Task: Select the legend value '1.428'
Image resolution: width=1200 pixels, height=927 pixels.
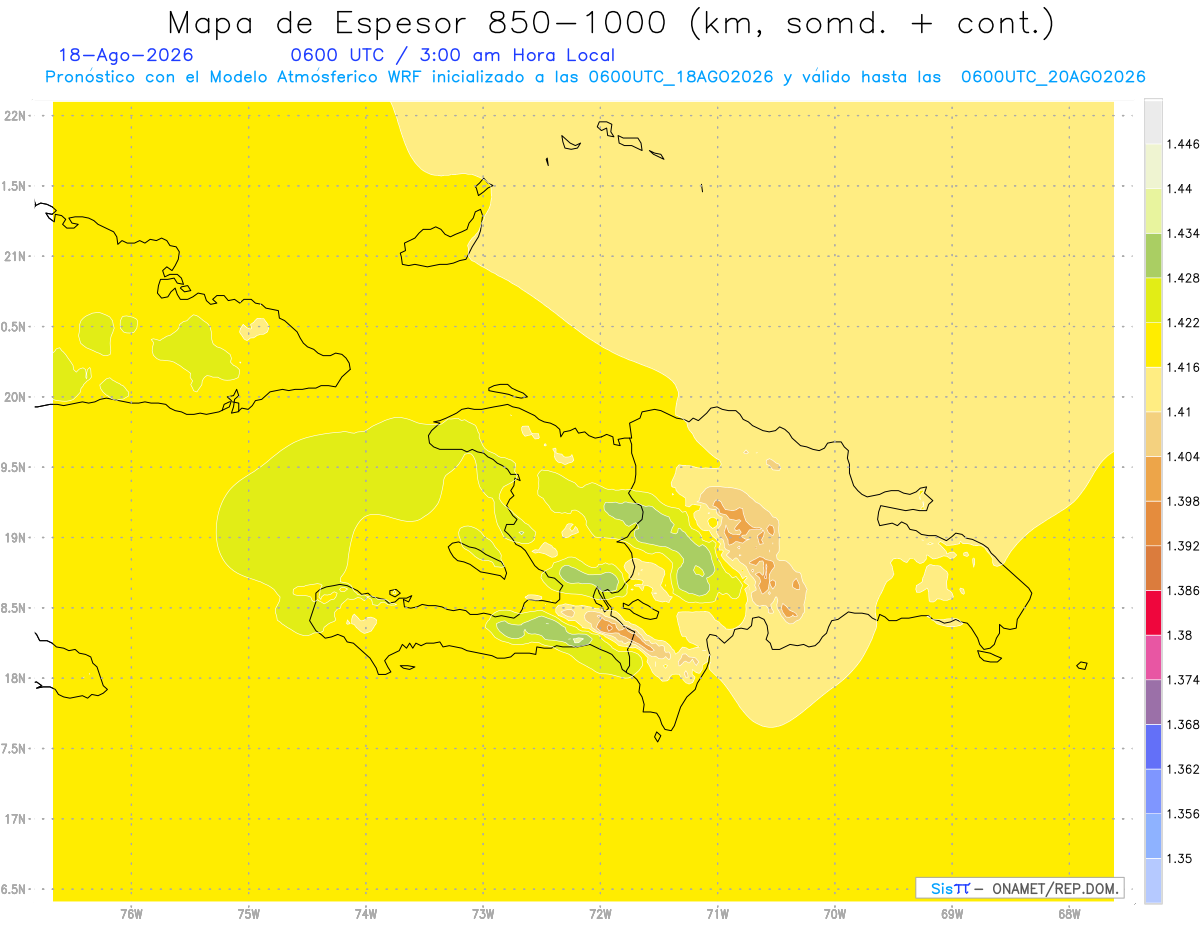Action: click(1183, 278)
